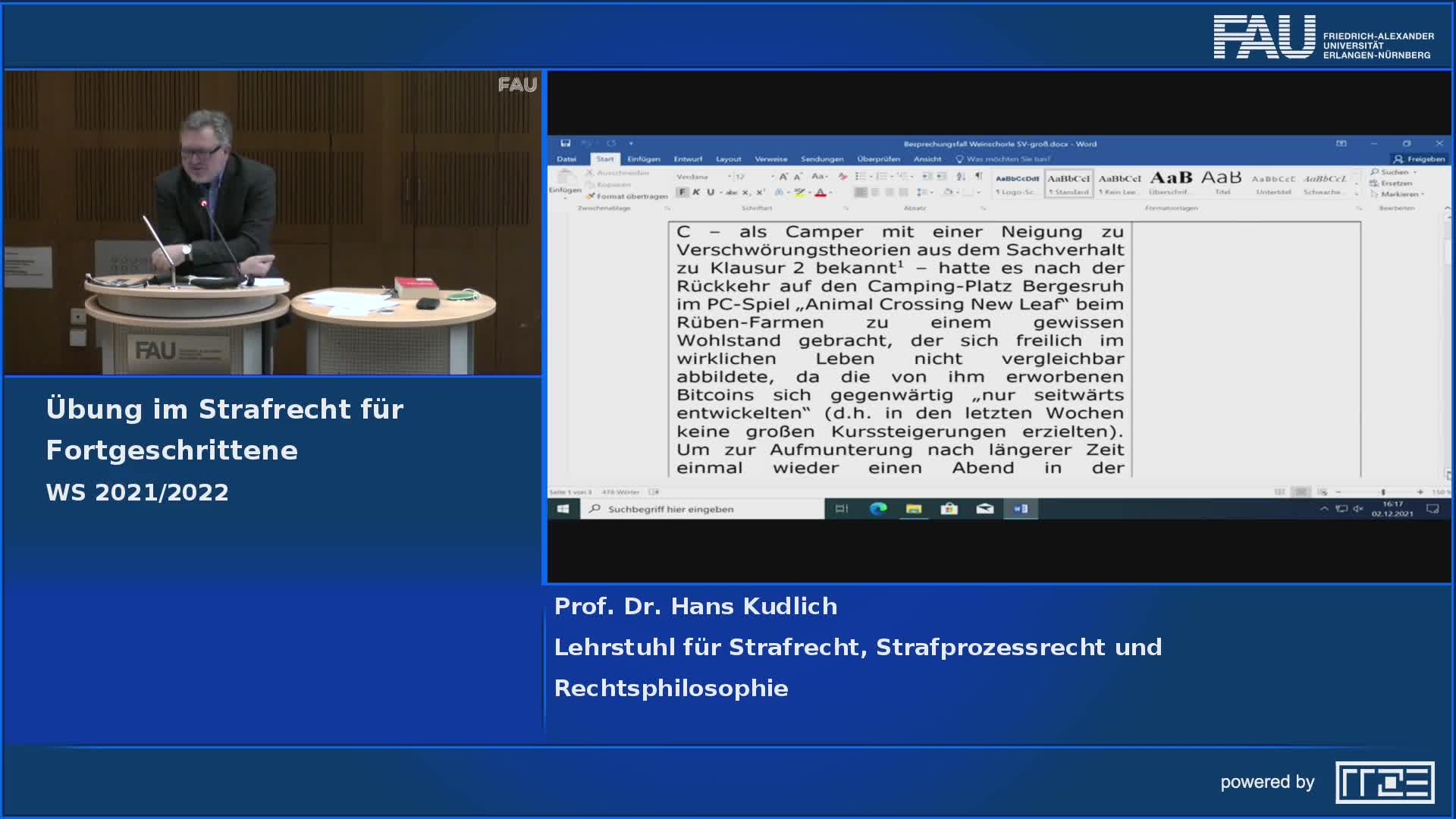
Task: Click the show paragraph marks pilcrow icon
Action: pos(978,176)
